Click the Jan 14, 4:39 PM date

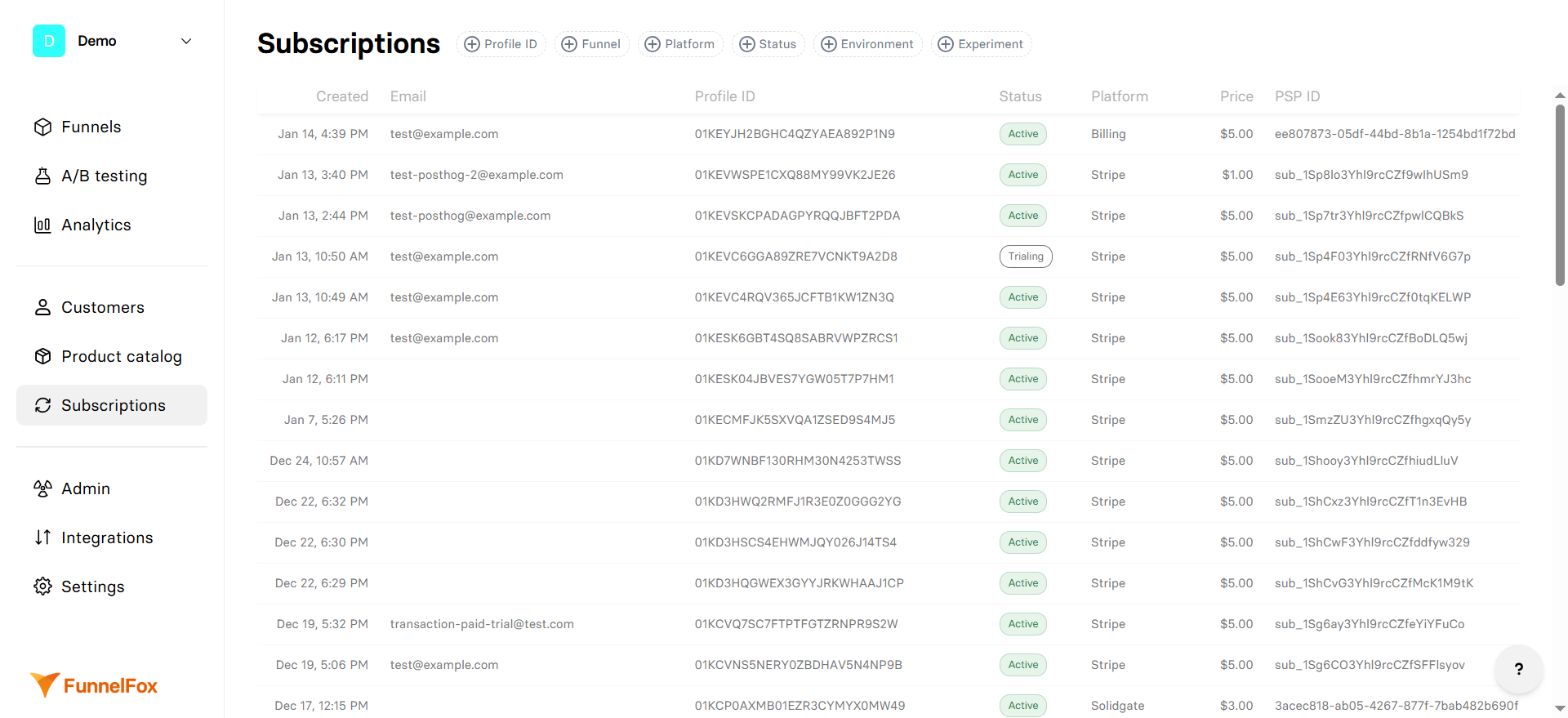point(323,134)
